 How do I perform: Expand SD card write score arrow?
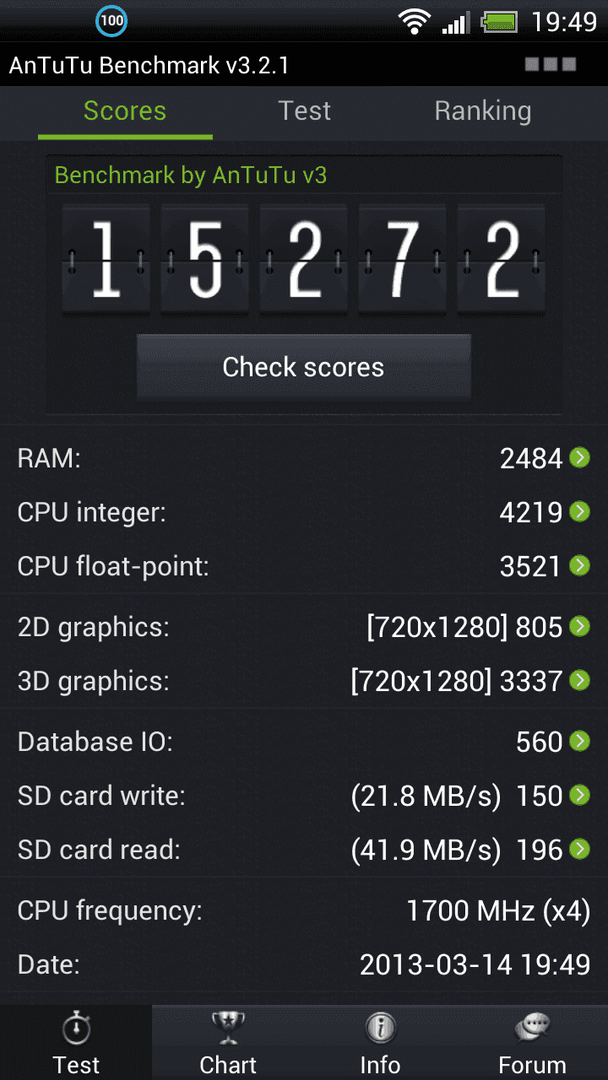(580, 795)
